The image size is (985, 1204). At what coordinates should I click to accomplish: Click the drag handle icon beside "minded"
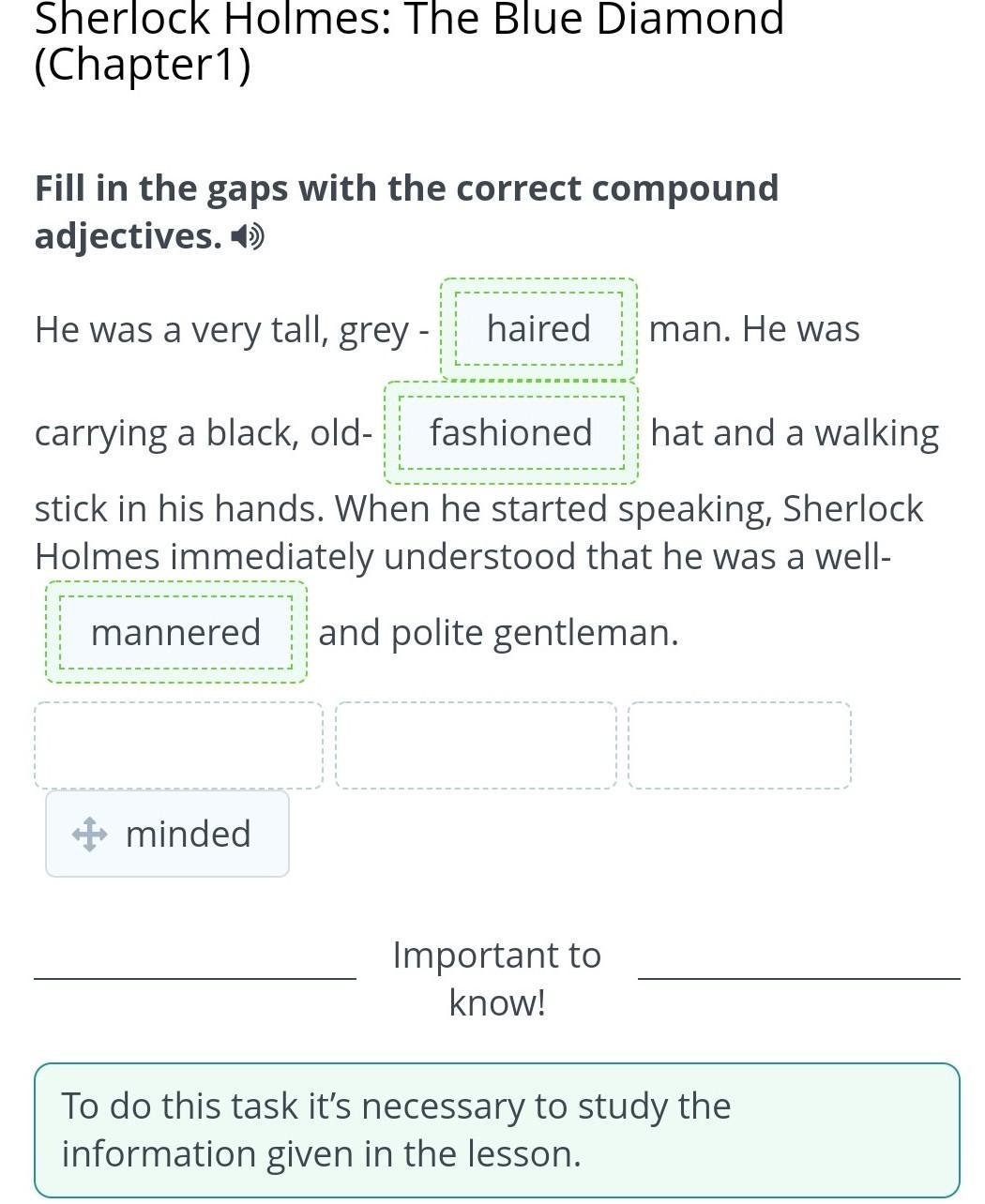(x=89, y=834)
